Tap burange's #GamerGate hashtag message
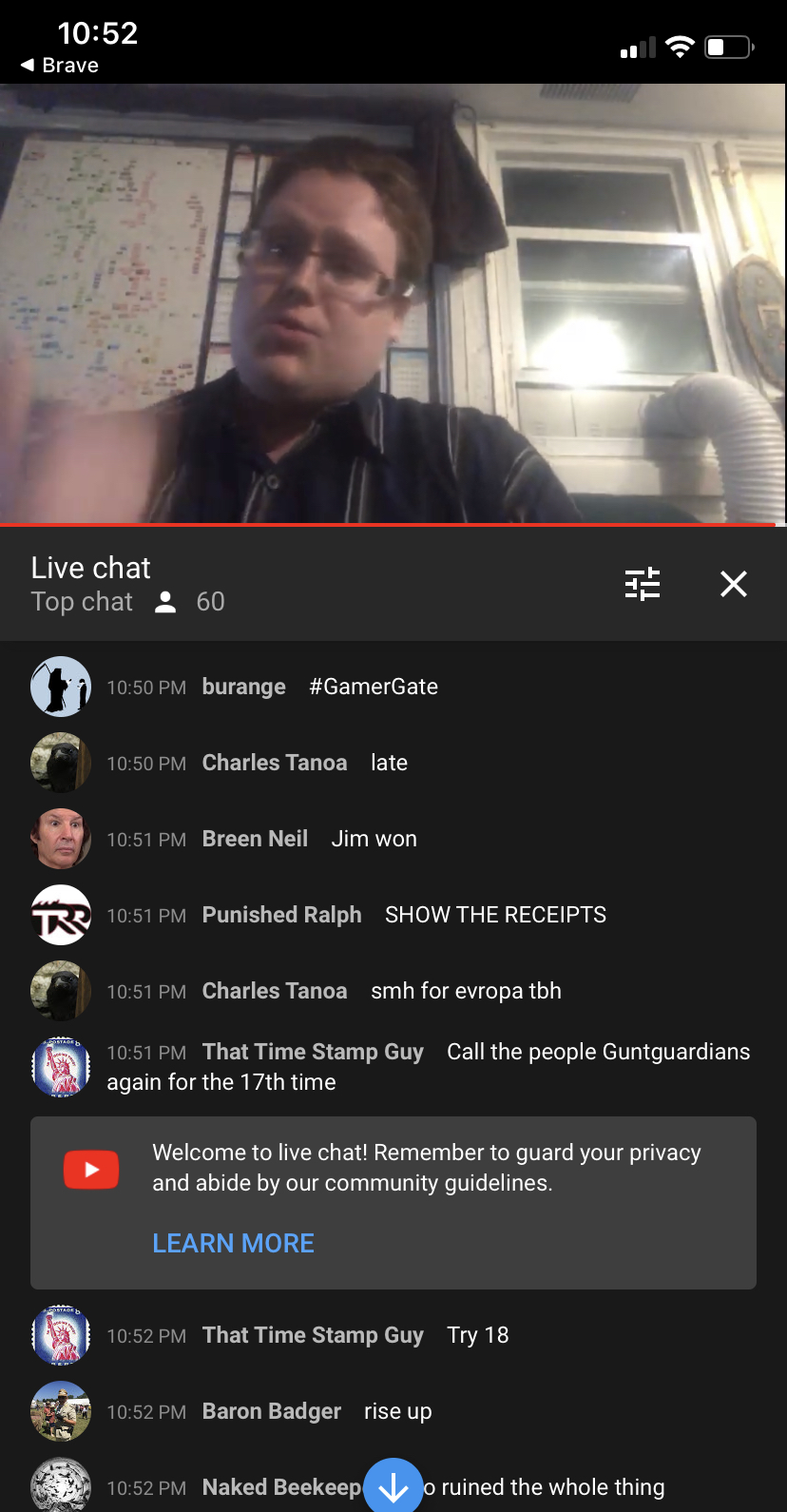The image size is (787, 1512). (x=374, y=687)
